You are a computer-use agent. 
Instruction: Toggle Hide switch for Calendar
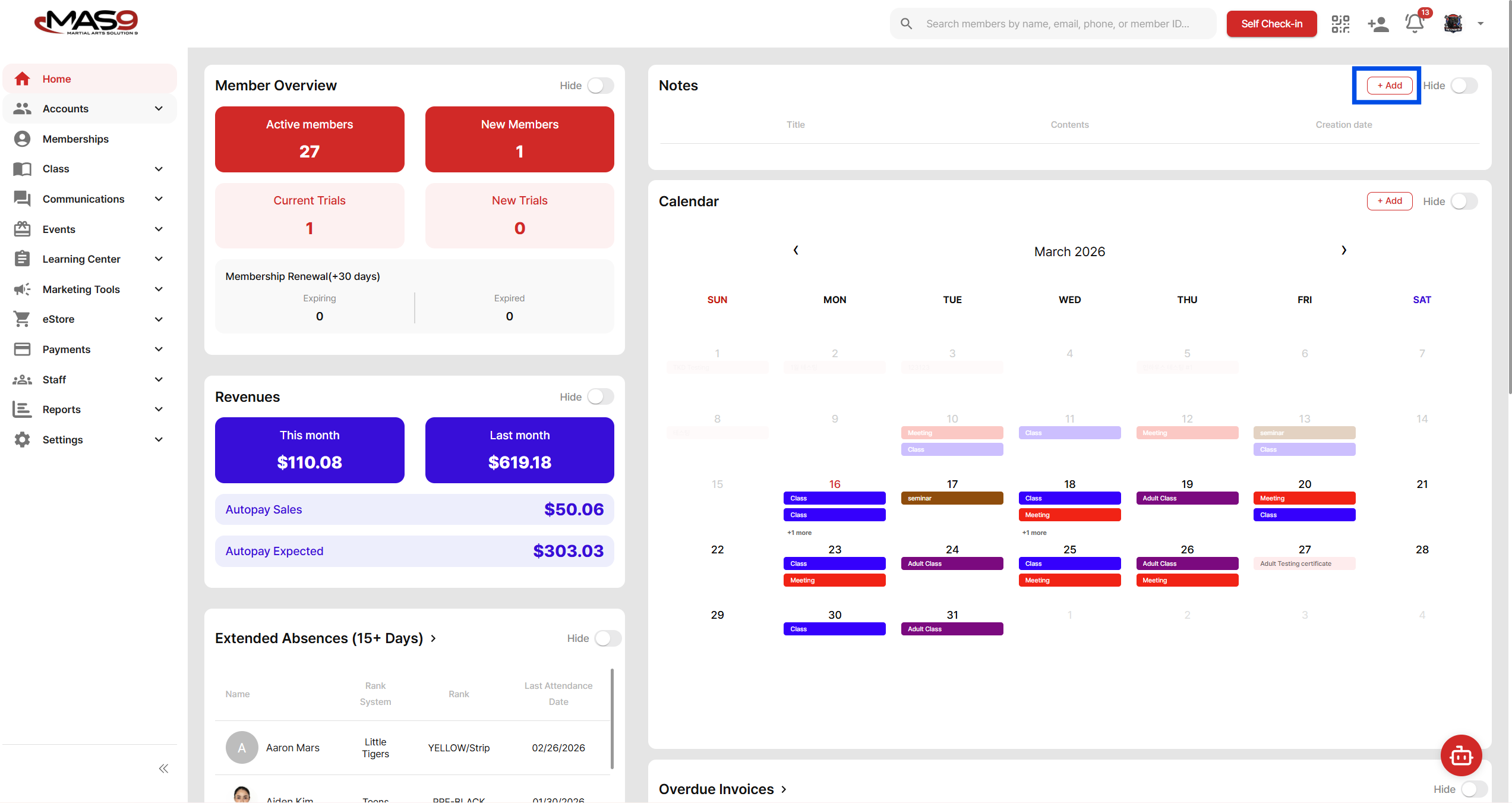coord(1464,201)
